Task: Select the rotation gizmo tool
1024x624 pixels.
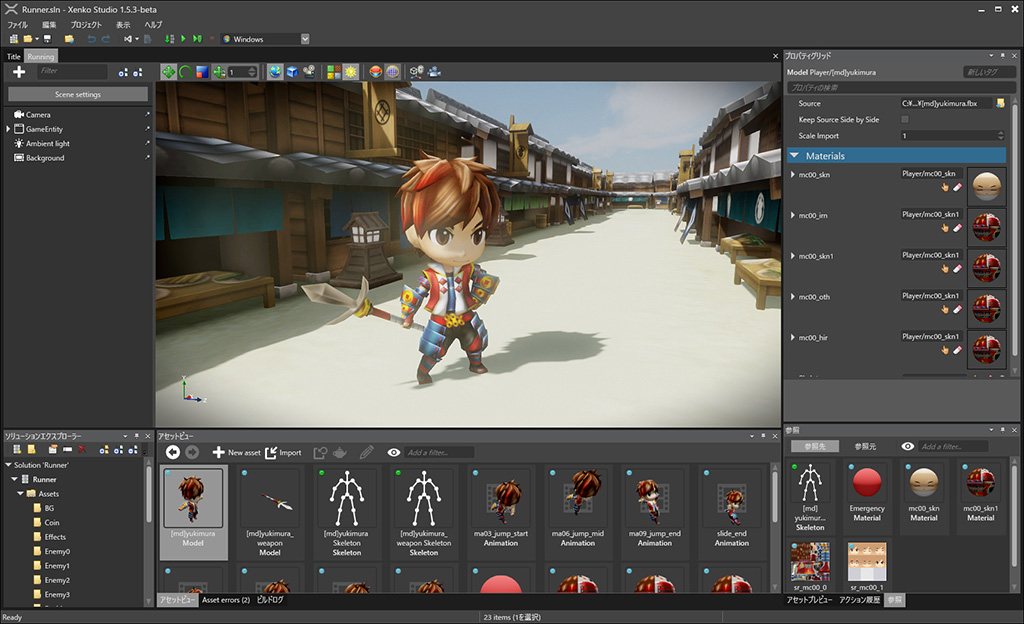Action: (185, 72)
